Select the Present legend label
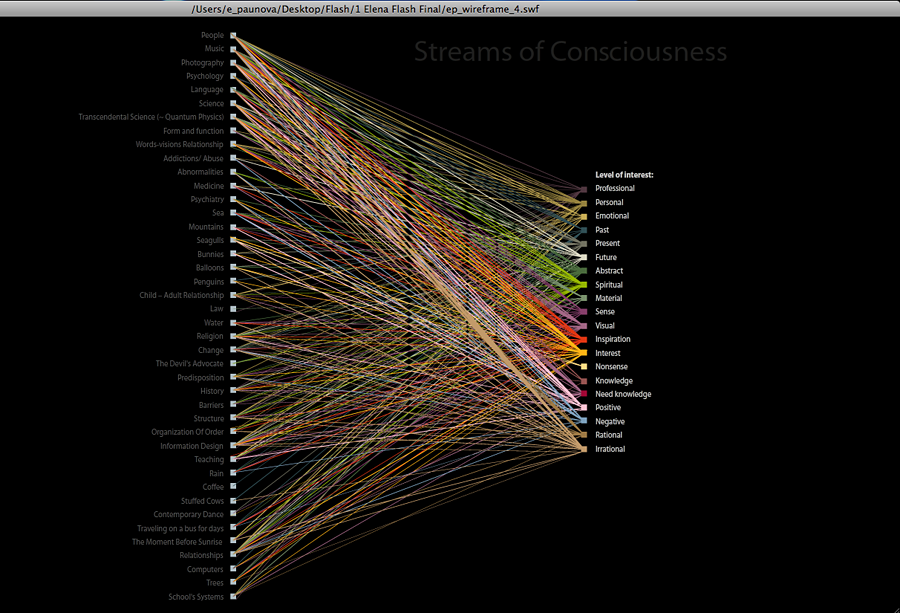 [x=607, y=243]
